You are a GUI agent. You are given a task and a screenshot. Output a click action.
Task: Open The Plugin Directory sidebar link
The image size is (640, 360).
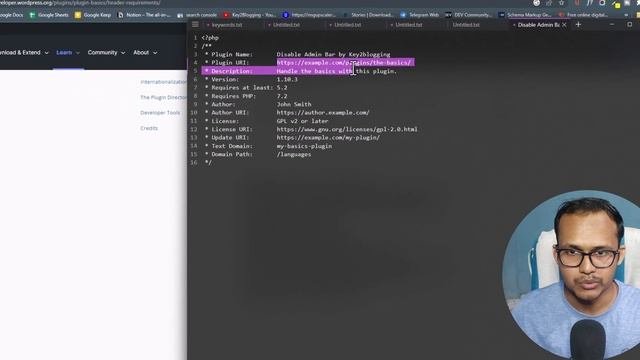tap(163, 98)
